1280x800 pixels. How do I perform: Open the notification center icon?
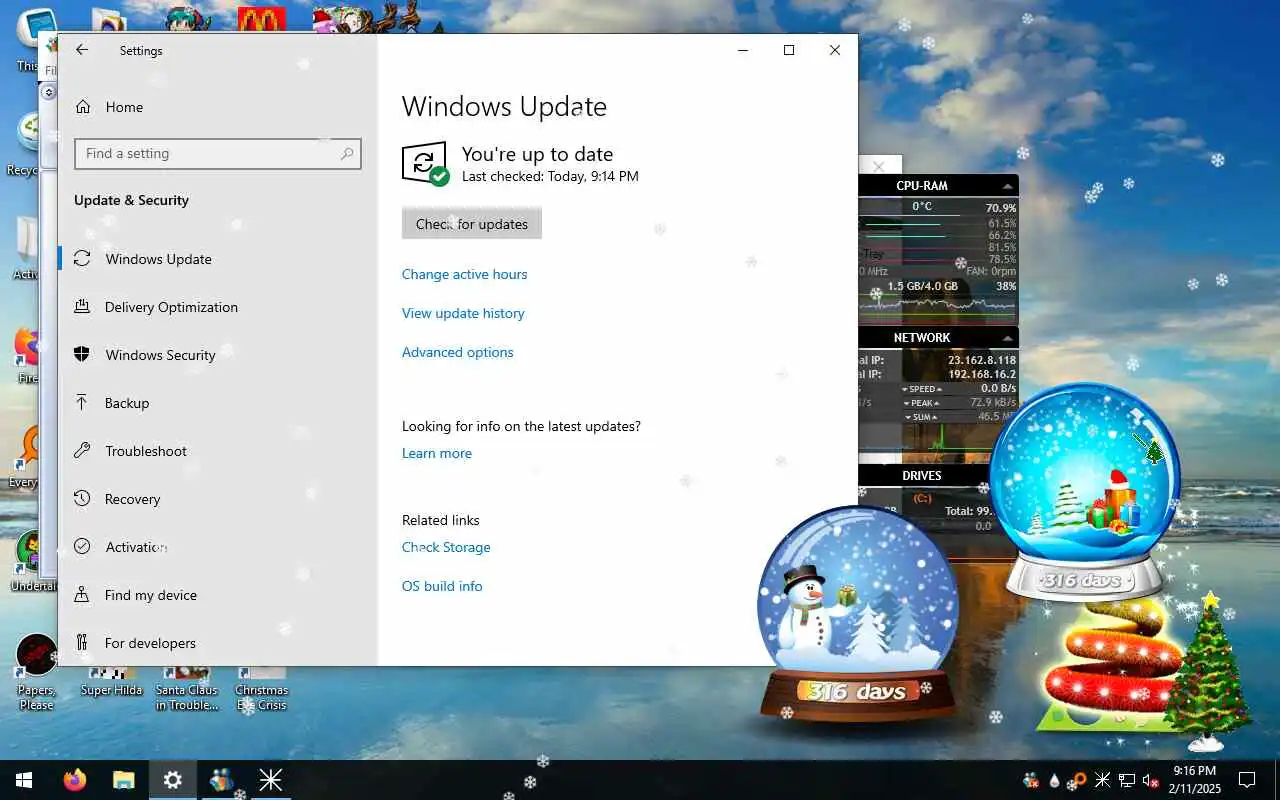[1247, 780]
